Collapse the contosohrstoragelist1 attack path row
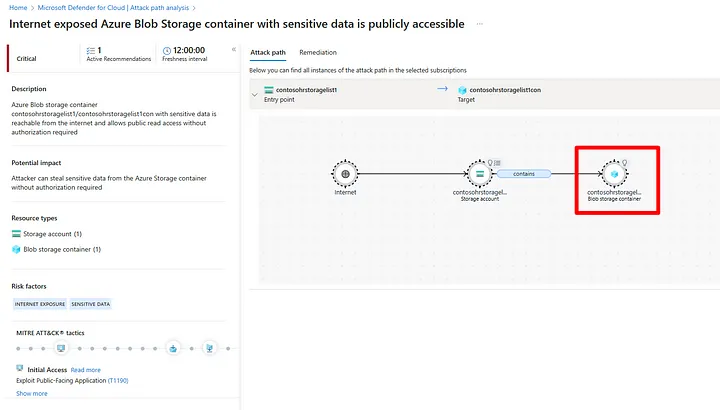The image size is (720, 410). pos(254,95)
